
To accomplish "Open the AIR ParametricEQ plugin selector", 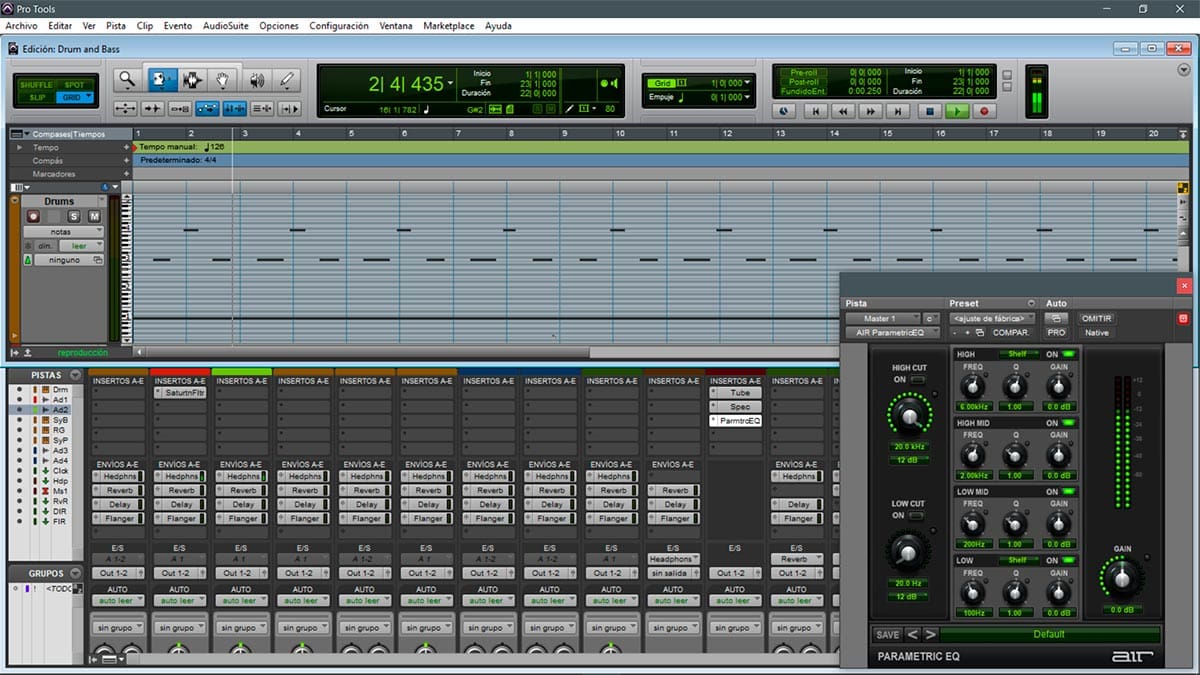I will point(892,332).
